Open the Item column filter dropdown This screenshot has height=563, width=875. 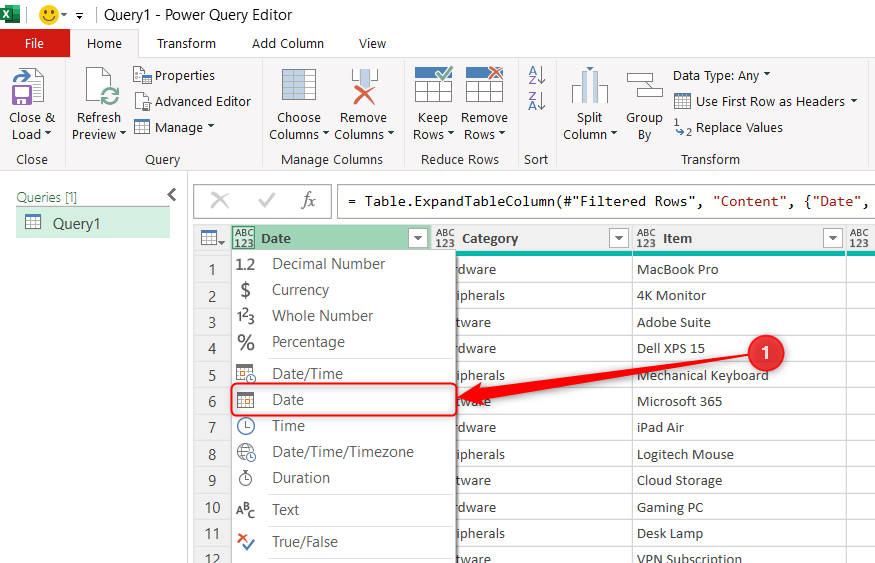click(833, 238)
